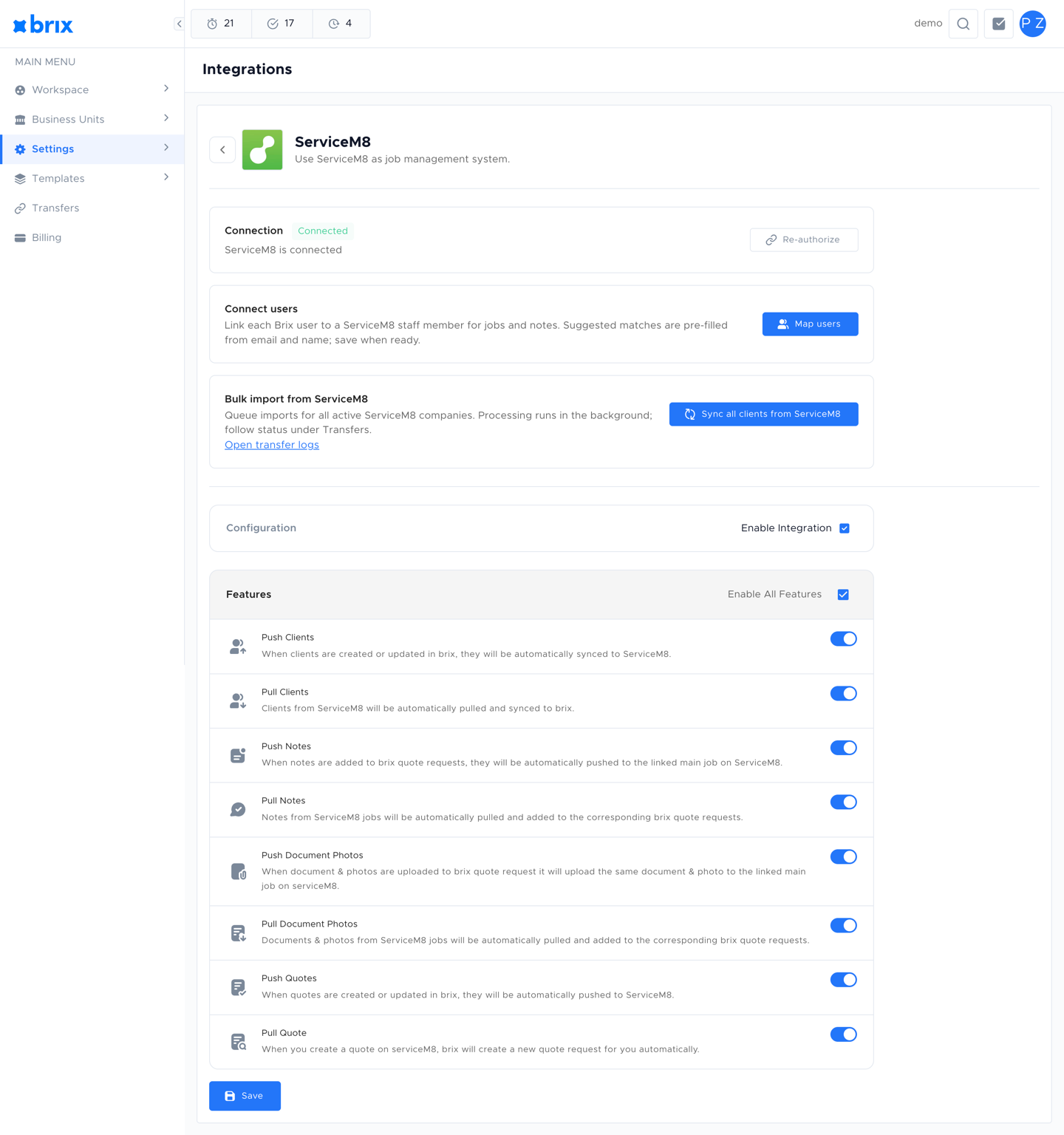This screenshot has height=1135, width=1064.
Task: Switch off Push Document Photos
Action: click(843, 857)
